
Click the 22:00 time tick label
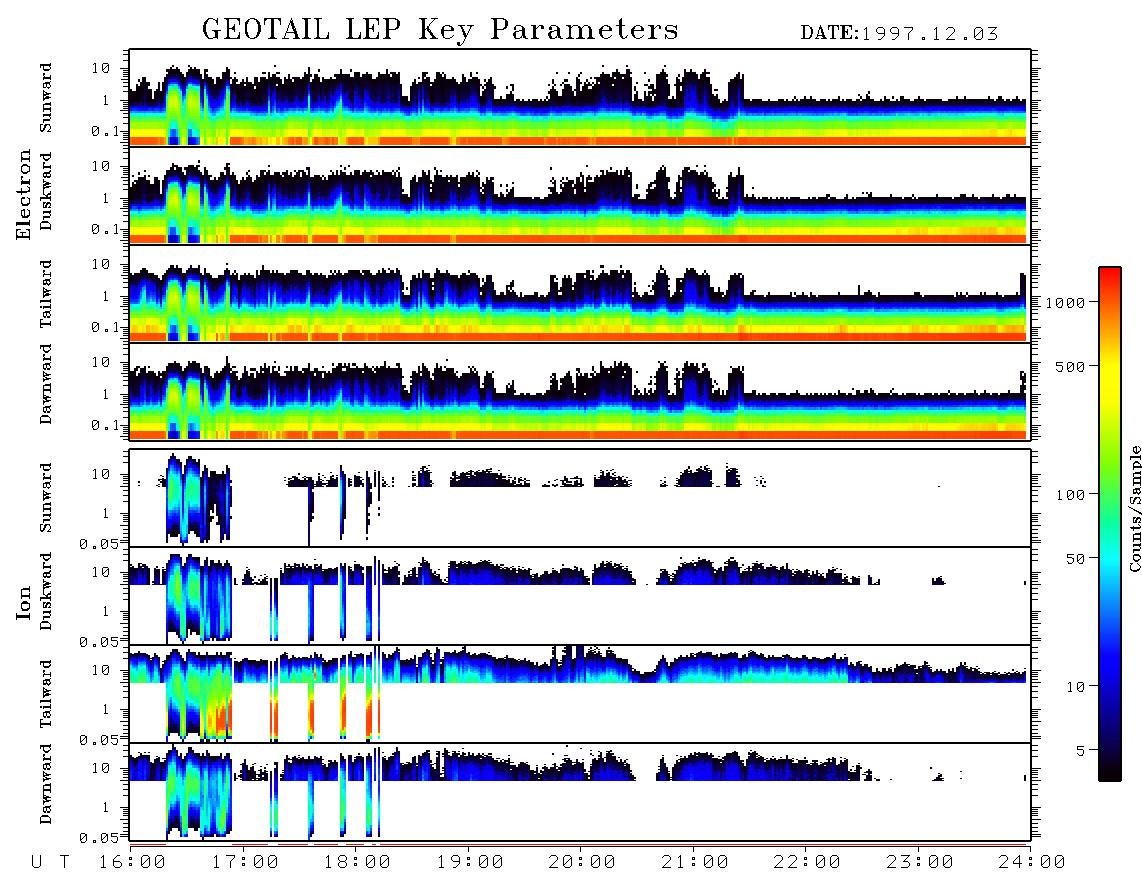pos(807,863)
